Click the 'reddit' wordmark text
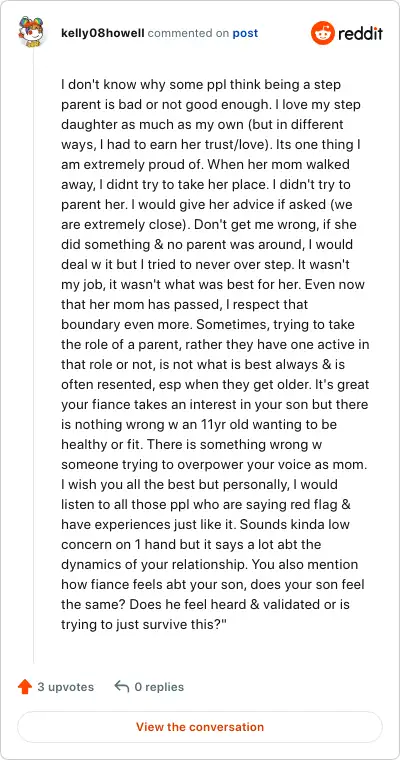Viewport: 400px width, 760px height. pyautogui.click(x=360, y=33)
